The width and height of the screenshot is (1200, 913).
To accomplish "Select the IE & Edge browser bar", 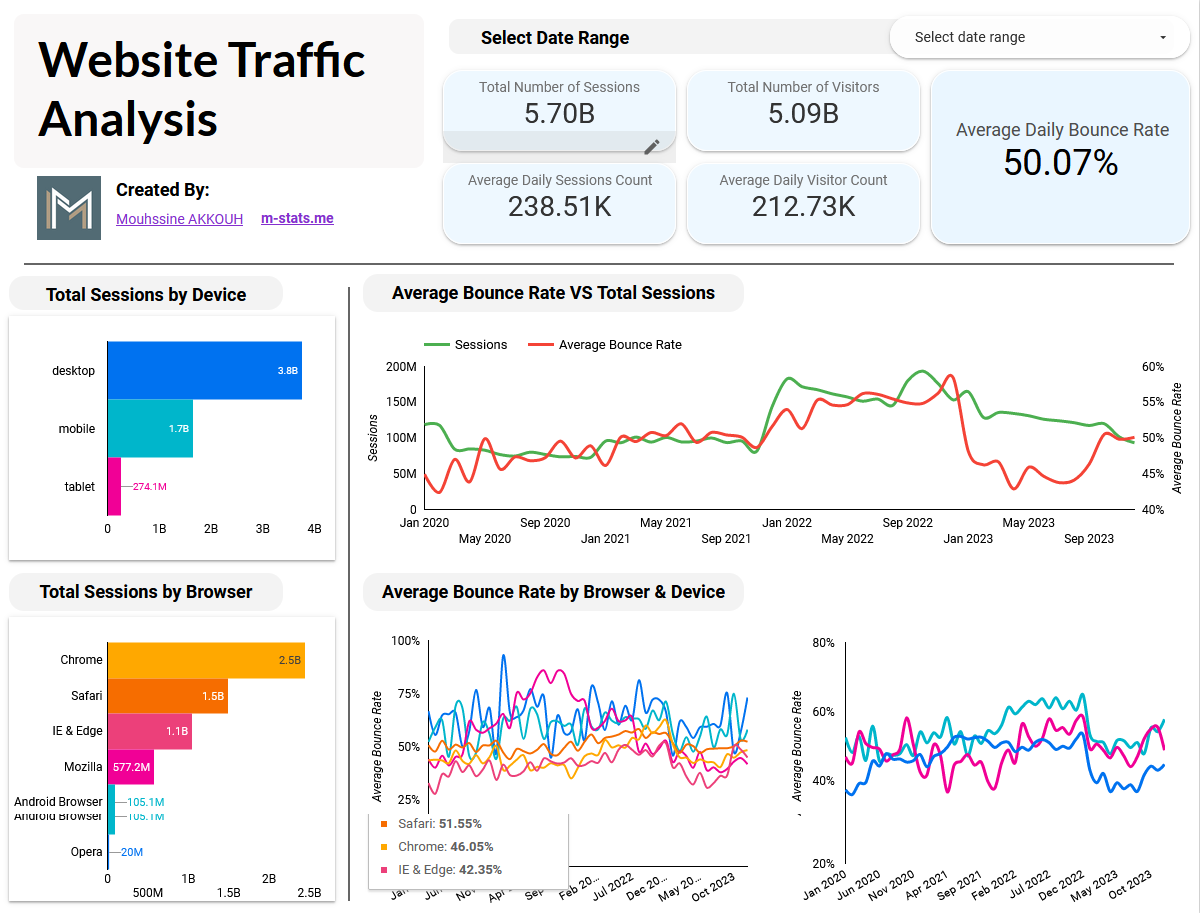I will pos(149,731).
